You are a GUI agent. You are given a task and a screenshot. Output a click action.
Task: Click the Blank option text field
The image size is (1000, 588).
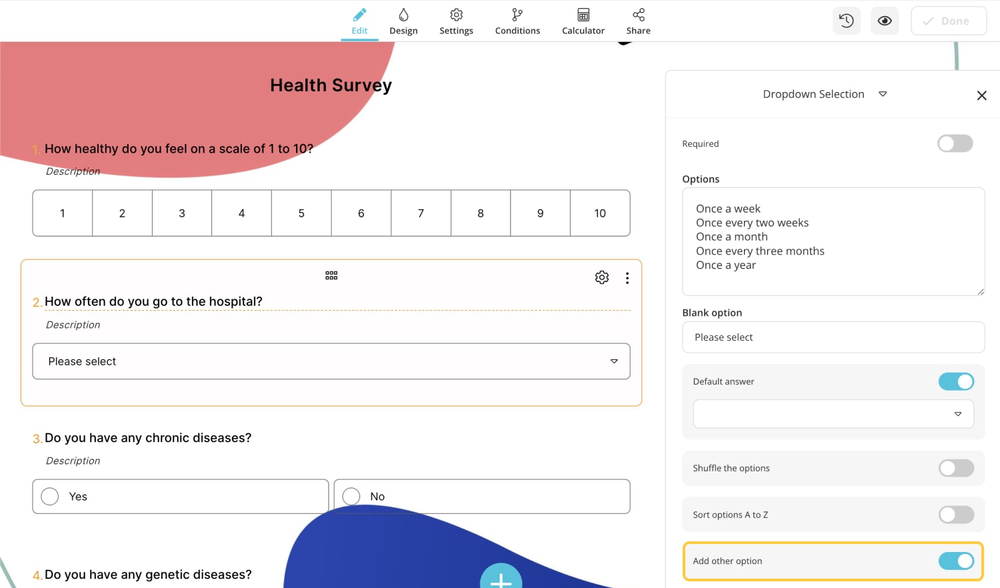click(x=833, y=338)
